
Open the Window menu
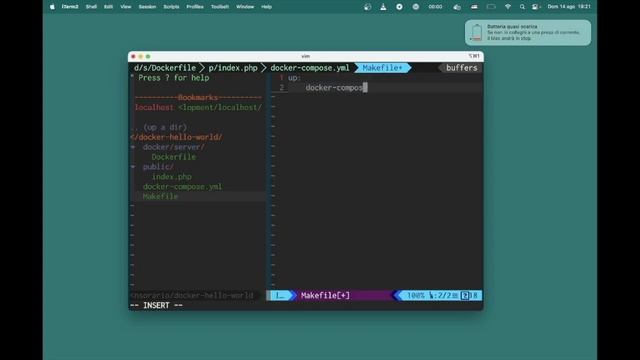coord(245,7)
